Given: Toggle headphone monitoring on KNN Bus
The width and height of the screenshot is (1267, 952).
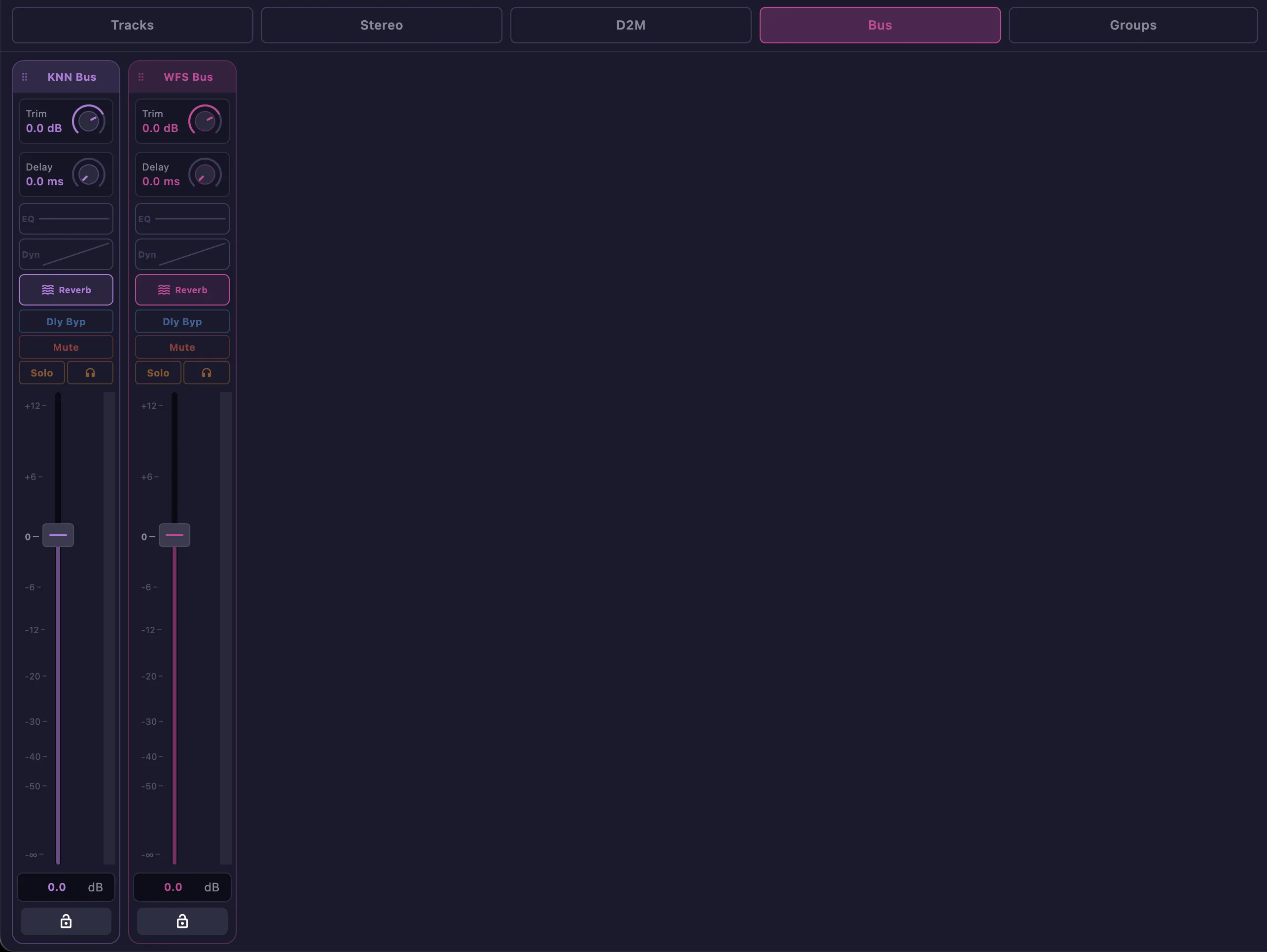Looking at the screenshot, I should pyautogui.click(x=90, y=373).
